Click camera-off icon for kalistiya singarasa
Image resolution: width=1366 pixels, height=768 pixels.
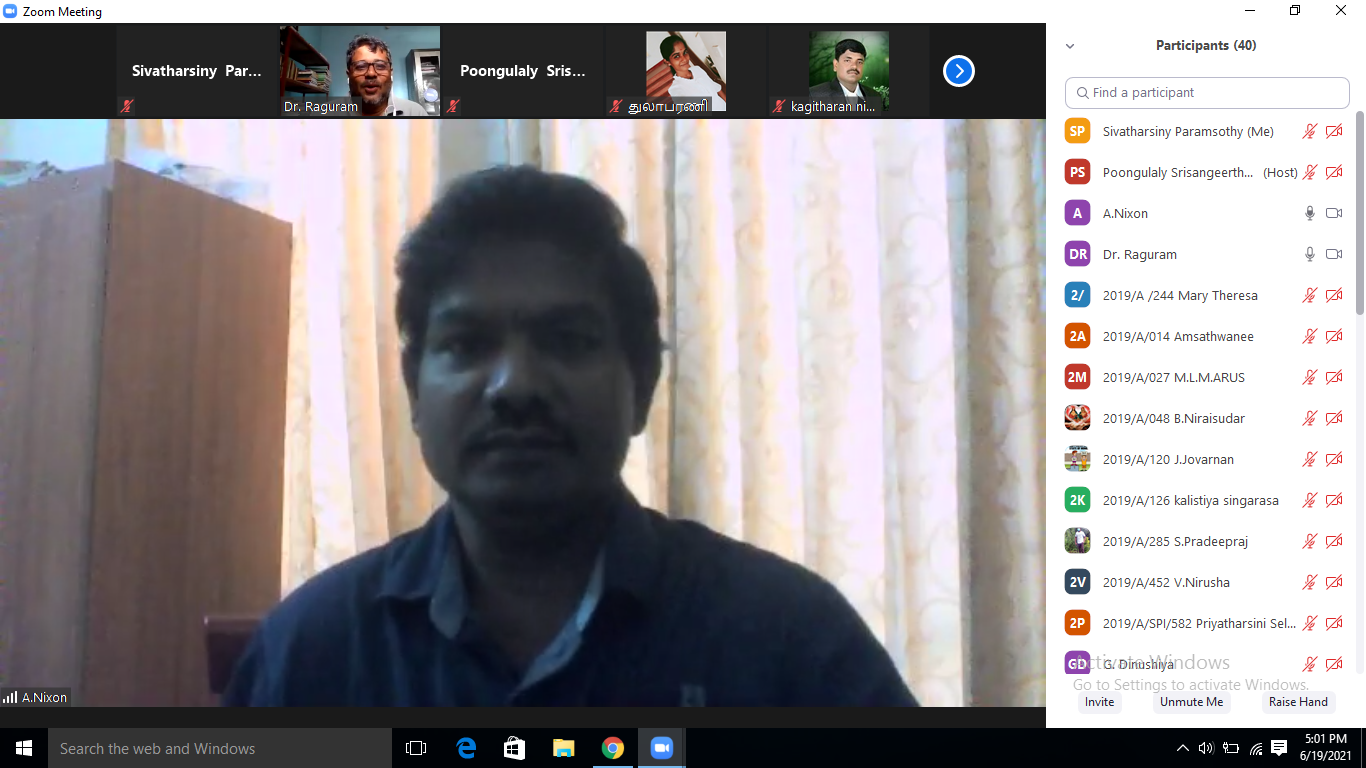tap(1334, 500)
